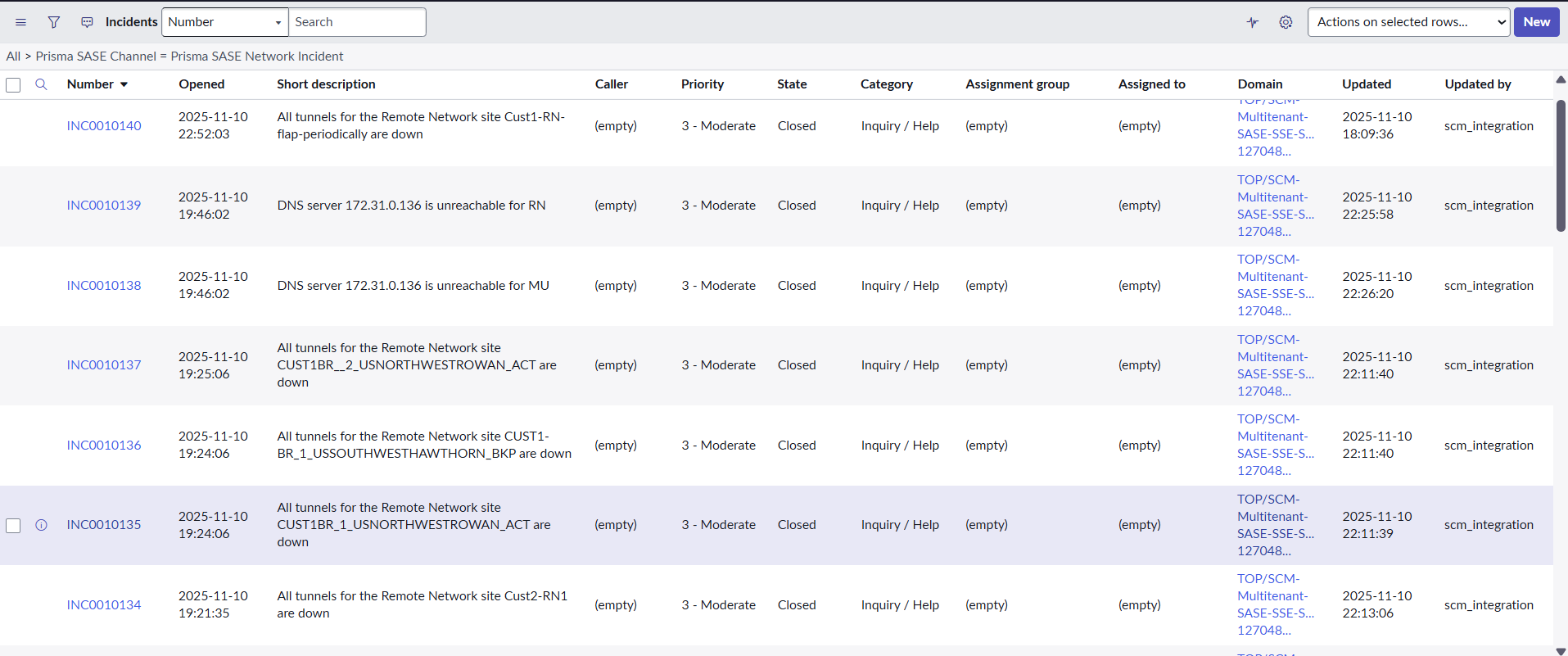Click the column search magnifier icon
This screenshot has width=1568, height=656.
[x=41, y=84]
